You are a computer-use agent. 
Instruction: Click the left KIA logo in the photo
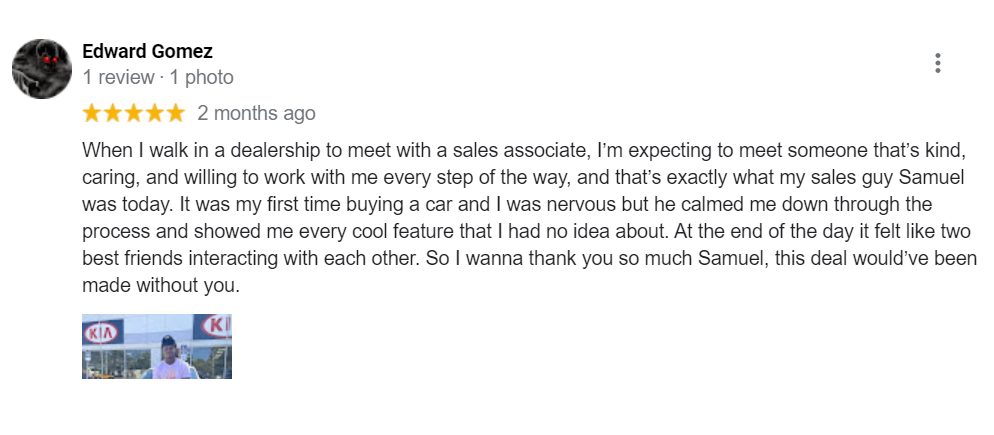[101, 332]
